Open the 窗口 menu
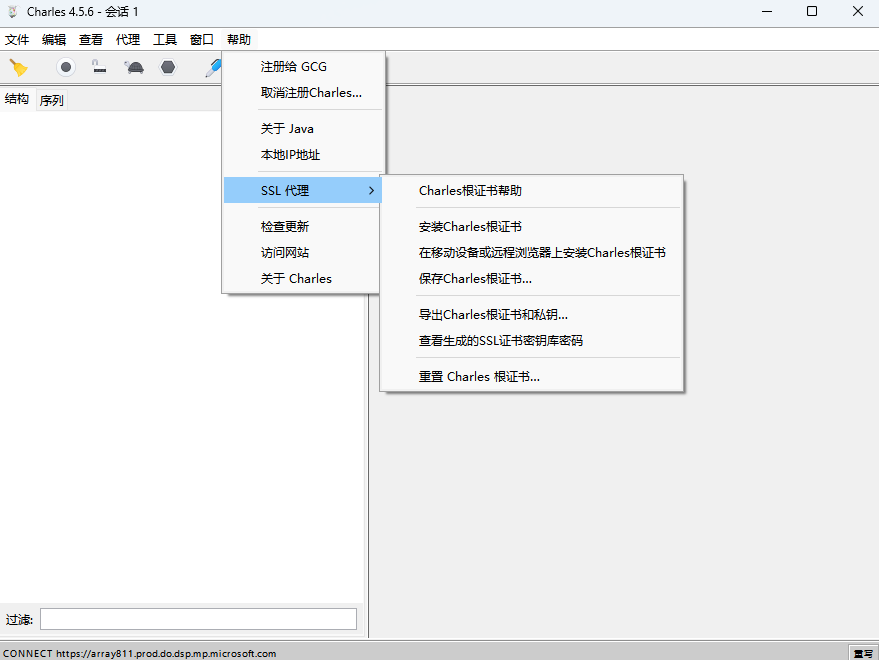879x660 pixels. coord(202,40)
